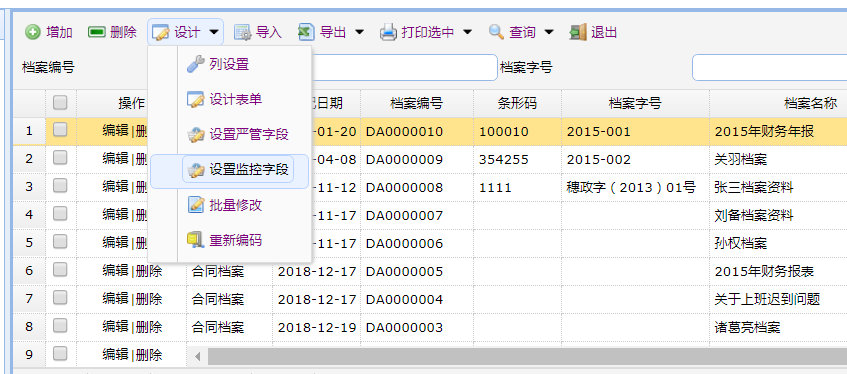847x374 pixels.
Task: Check the checkbox in row 2
Action: click(60, 157)
